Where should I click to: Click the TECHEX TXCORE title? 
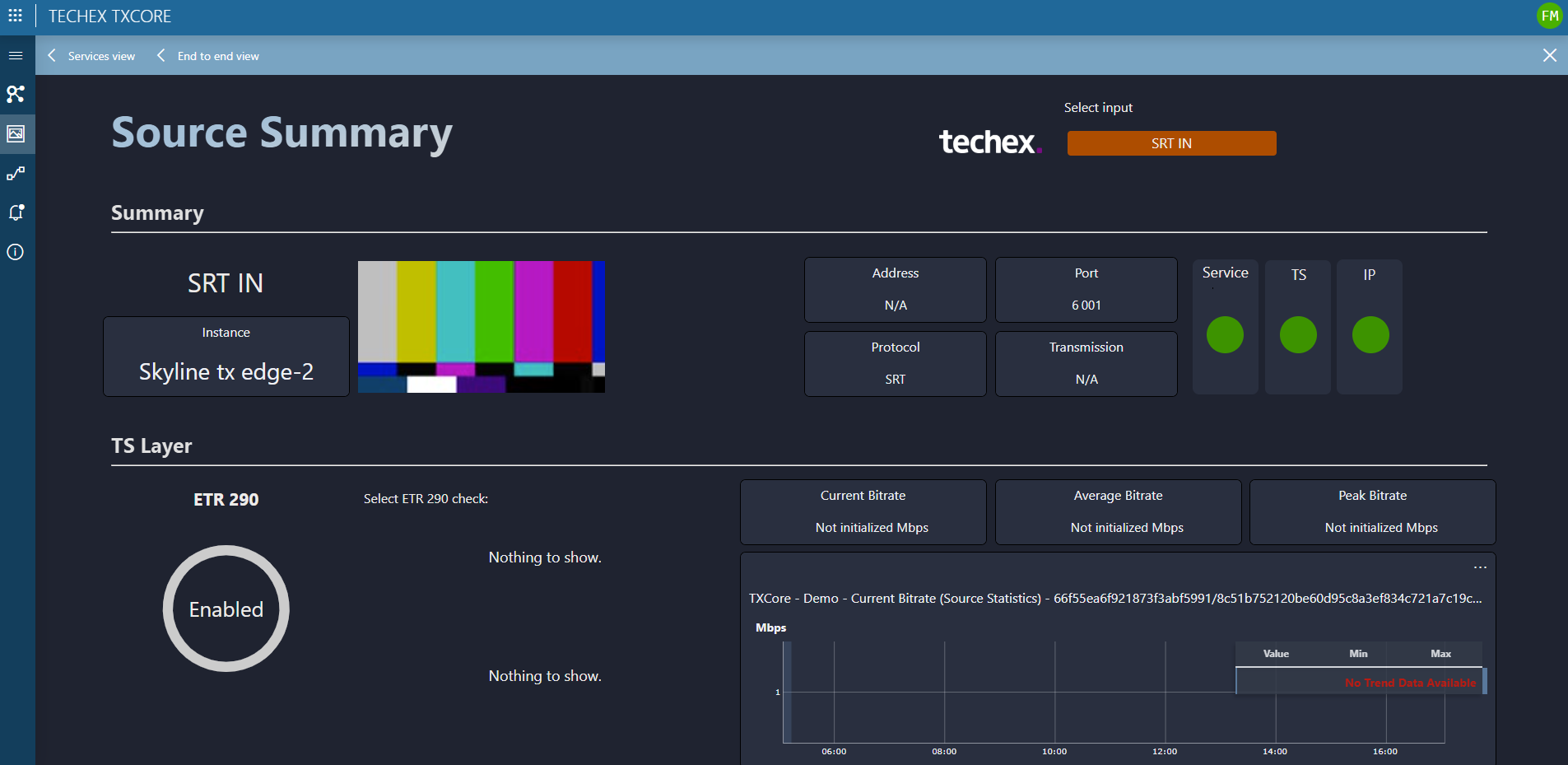(x=109, y=16)
